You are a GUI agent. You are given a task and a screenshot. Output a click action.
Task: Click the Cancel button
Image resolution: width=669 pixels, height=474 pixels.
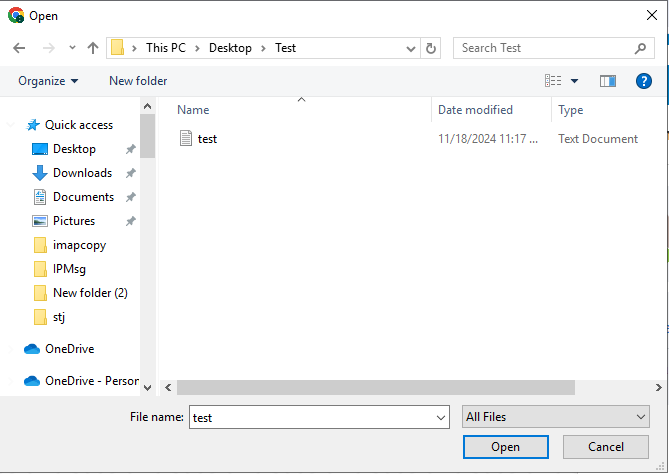coord(606,447)
